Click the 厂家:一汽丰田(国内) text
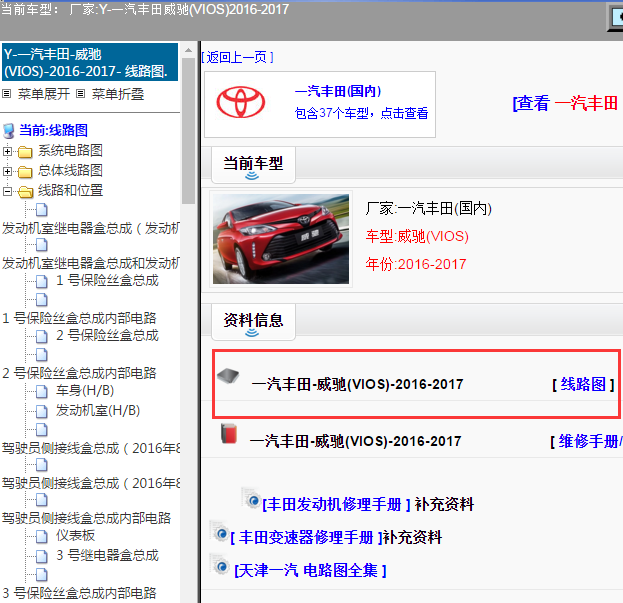The width and height of the screenshot is (623, 603). click(429, 209)
